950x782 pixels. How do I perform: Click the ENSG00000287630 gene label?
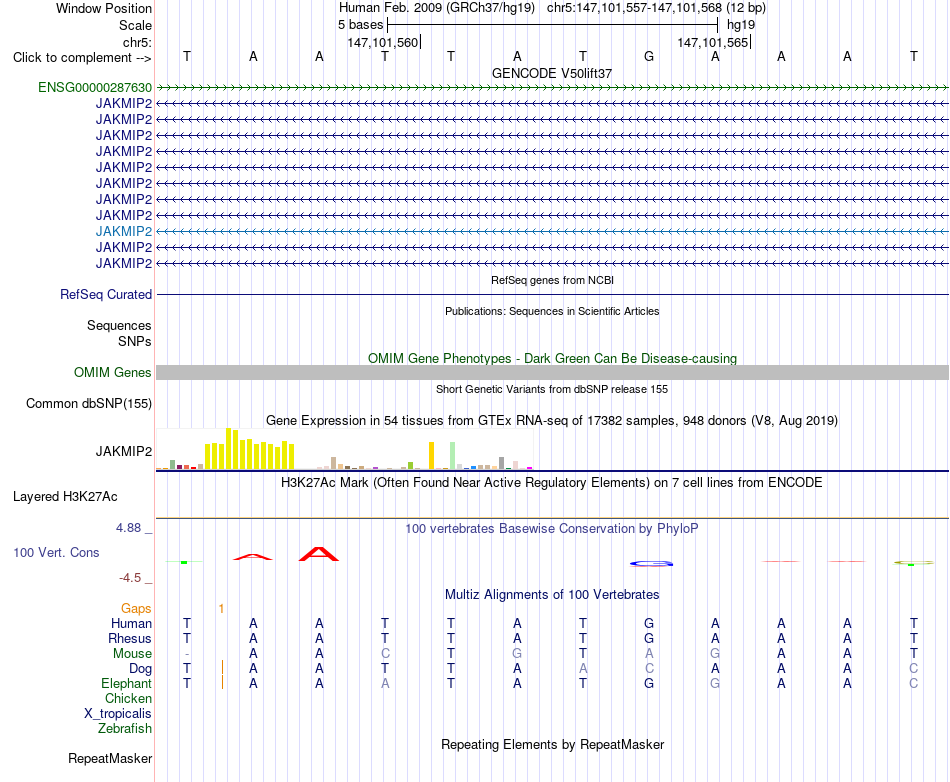click(x=95, y=87)
